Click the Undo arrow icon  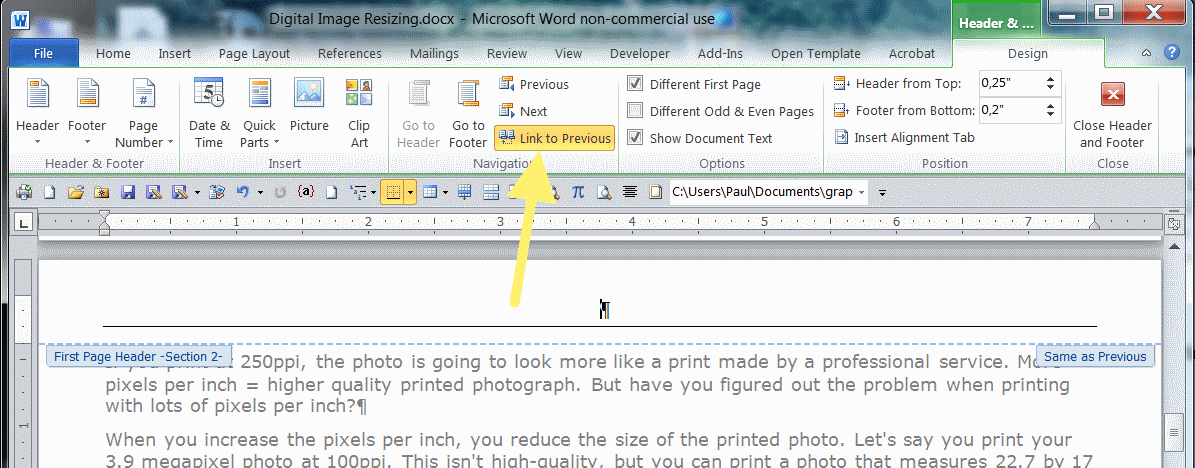pyautogui.click(x=243, y=193)
